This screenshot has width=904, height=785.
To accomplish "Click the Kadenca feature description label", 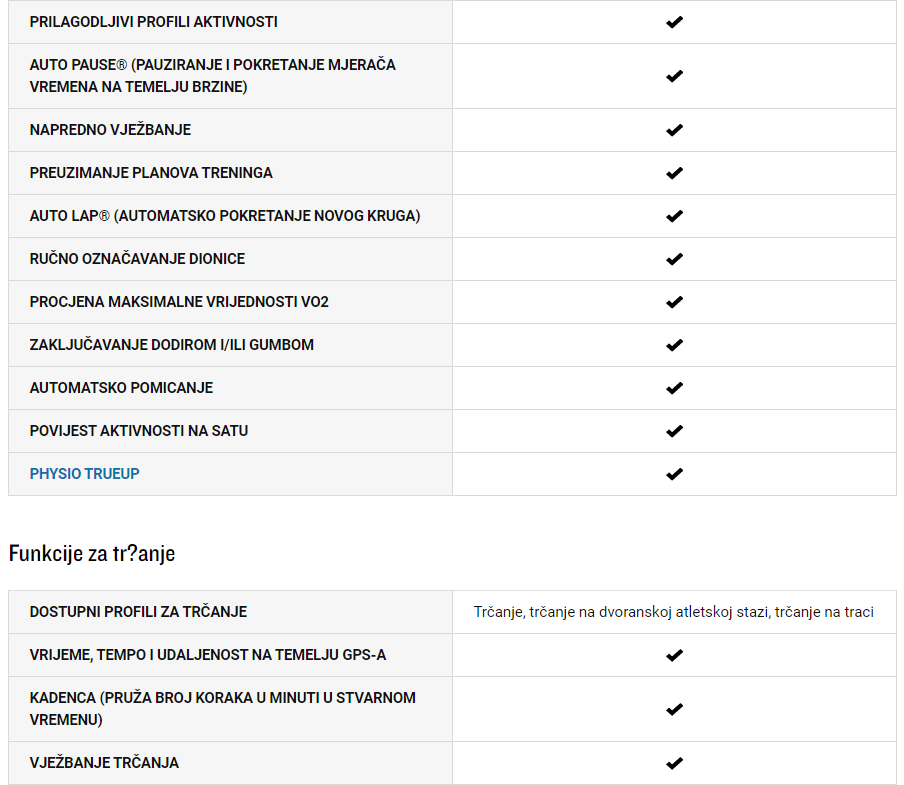I will [222, 709].
